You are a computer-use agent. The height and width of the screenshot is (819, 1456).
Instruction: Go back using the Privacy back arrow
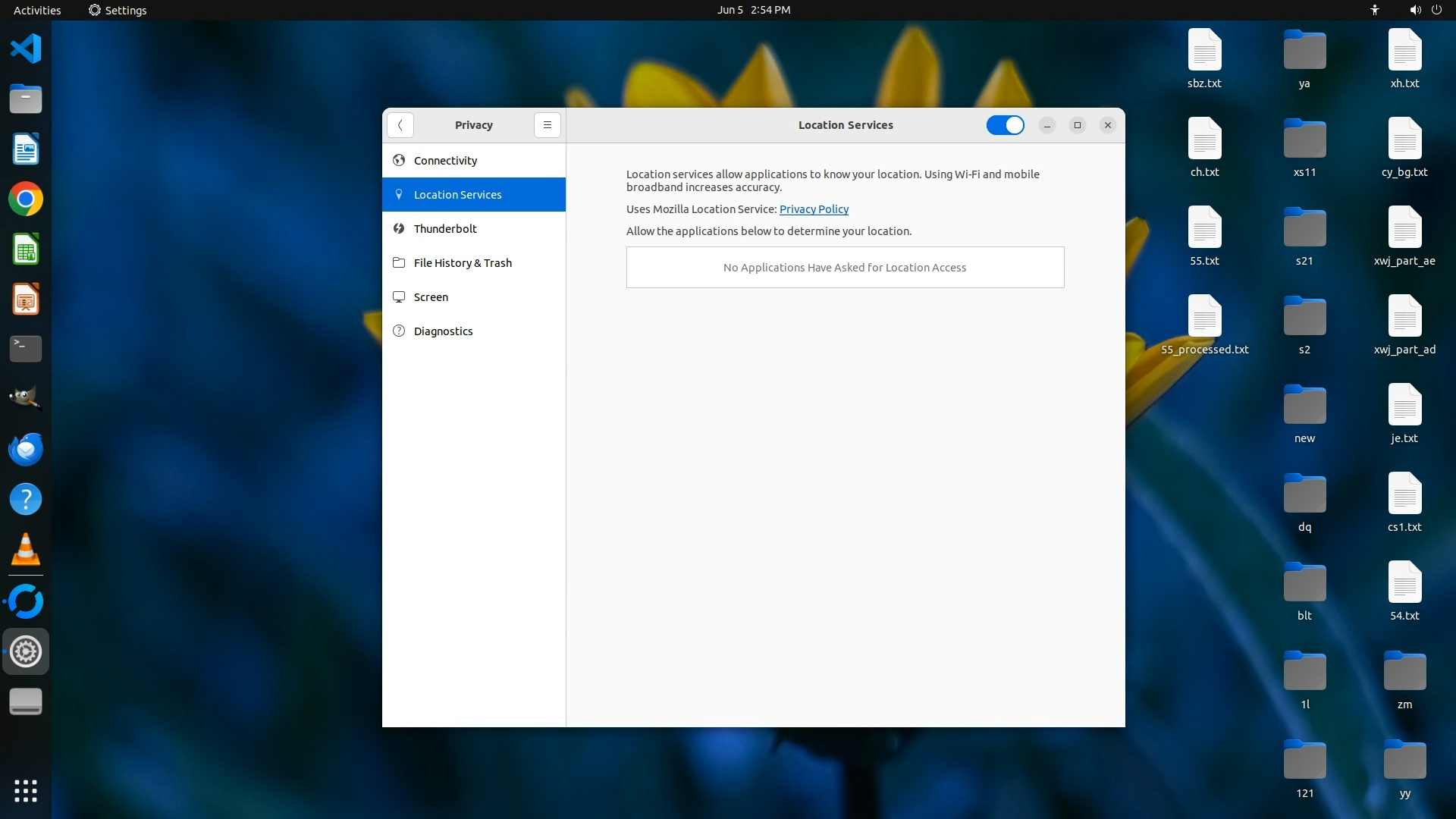(400, 125)
